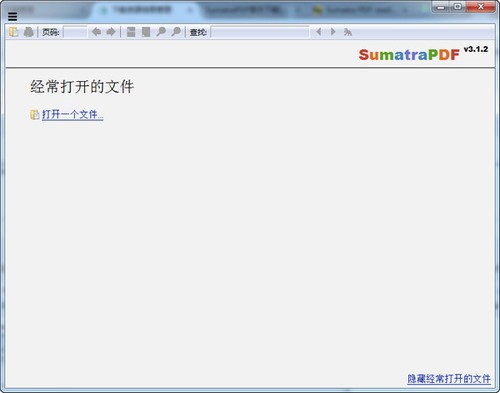
Task: Minimize the SumatraPDF window
Action: click(441, 7)
